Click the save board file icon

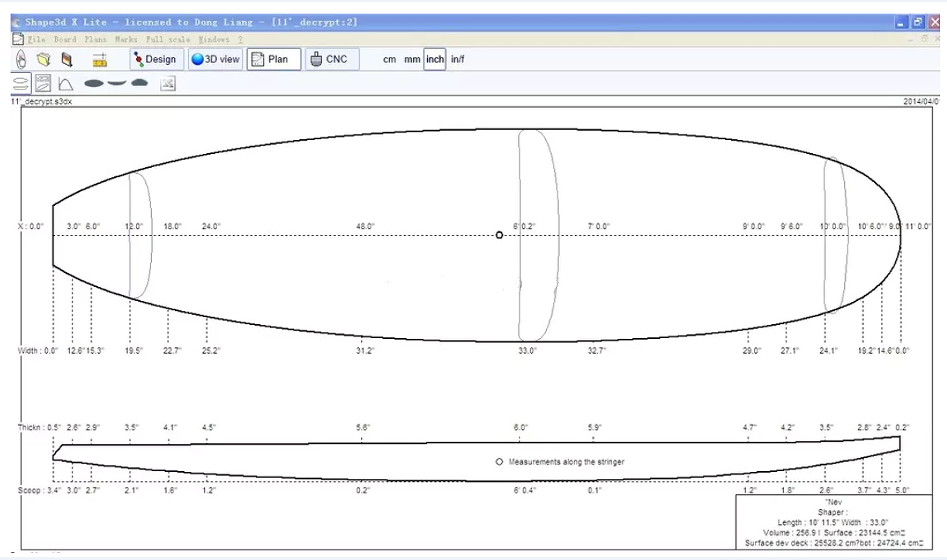point(67,59)
